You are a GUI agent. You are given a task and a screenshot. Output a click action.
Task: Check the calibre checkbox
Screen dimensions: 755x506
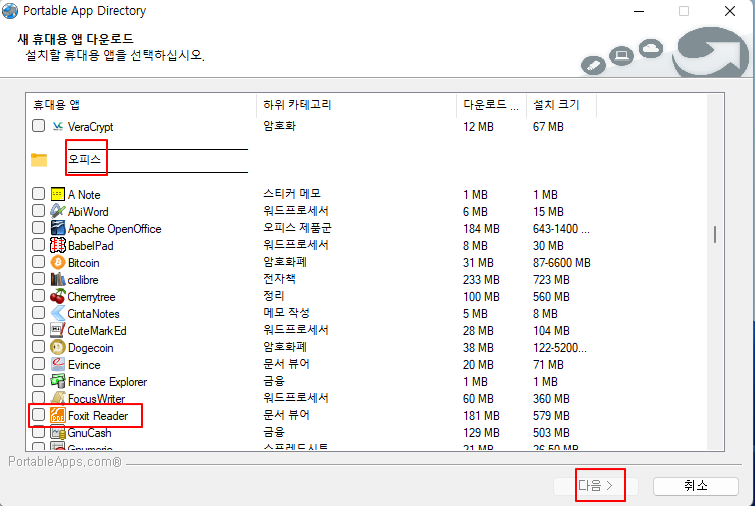click(39, 278)
